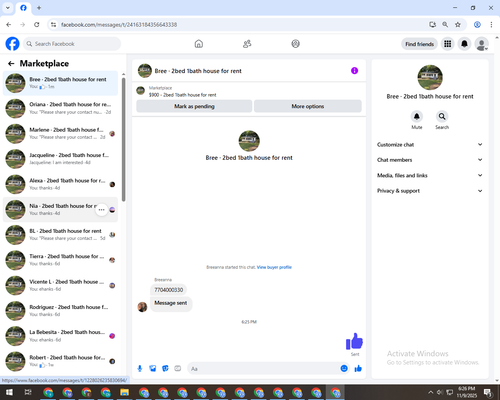Reload the page in the browser
Viewport: 500px width, 400px height.
pos(37,25)
